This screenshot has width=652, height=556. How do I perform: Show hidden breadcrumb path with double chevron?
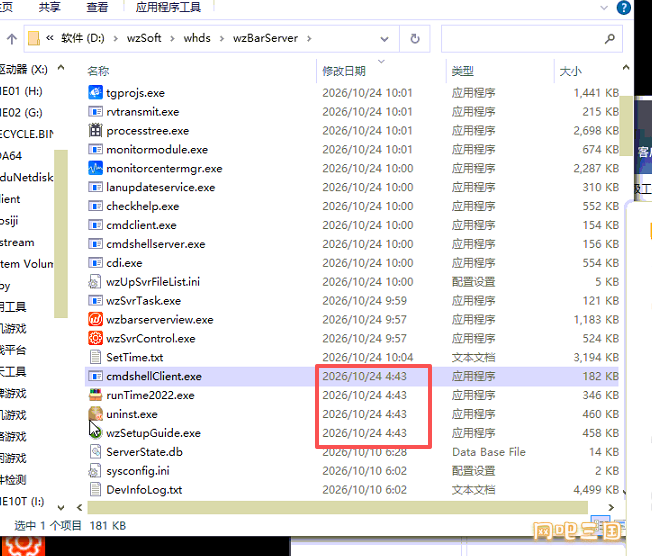pyautogui.click(x=50, y=38)
